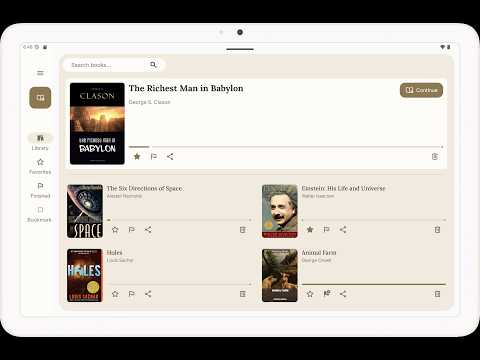This screenshot has height=360, width=480.
Task: Open The Six Directions of Space cover
Action: (x=85, y=211)
